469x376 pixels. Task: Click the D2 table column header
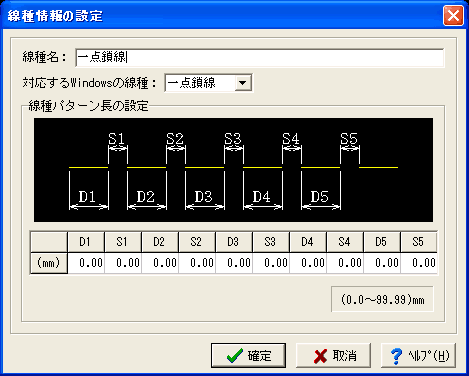click(160, 242)
